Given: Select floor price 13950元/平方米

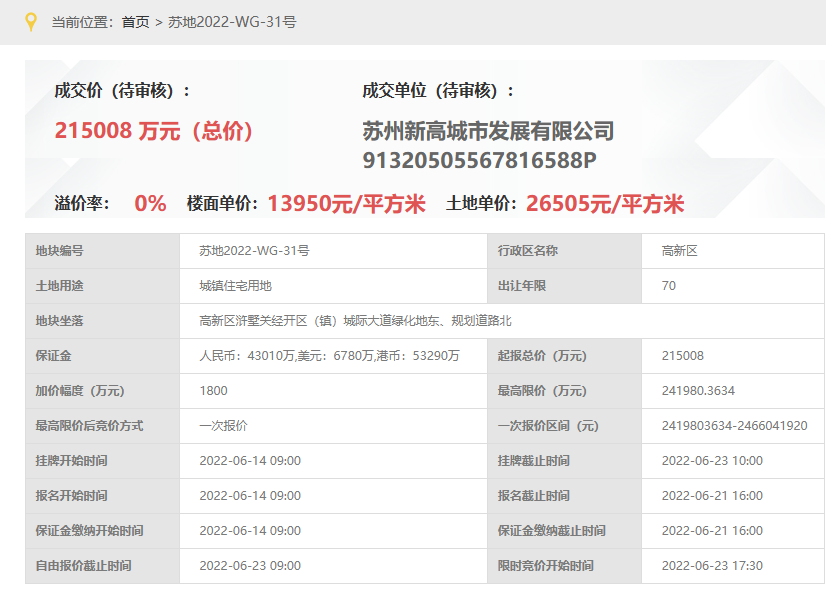Looking at the screenshot, I should coord(346,203).
